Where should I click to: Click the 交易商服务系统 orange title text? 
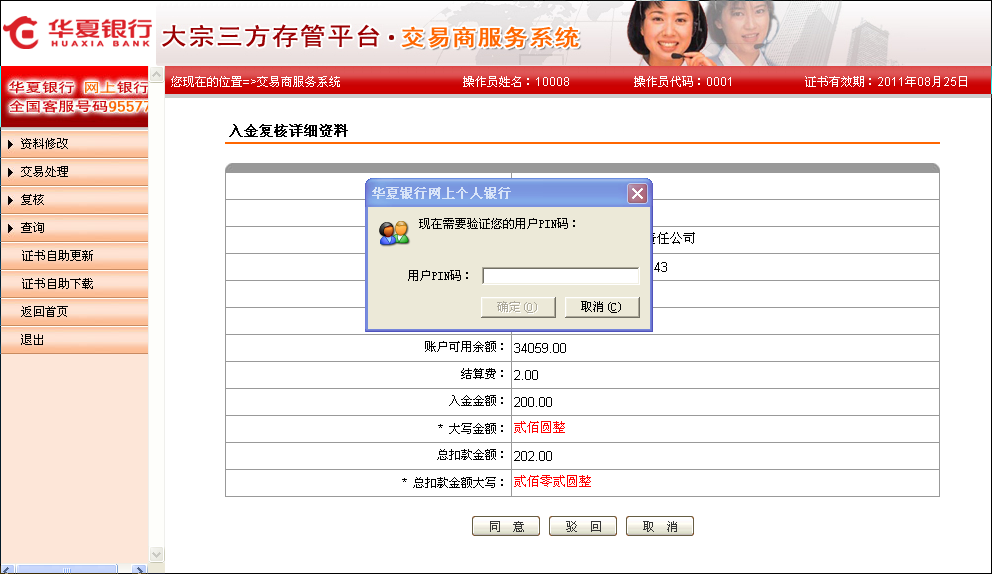(490, 38)
